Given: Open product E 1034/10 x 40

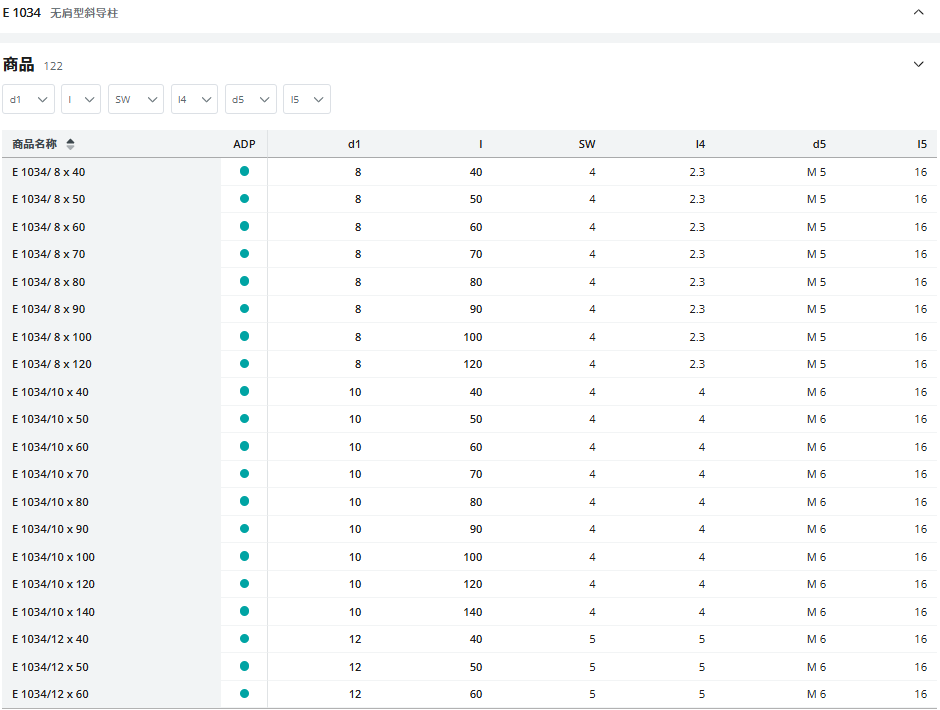Looking at the screenshot, I should 50,392.
